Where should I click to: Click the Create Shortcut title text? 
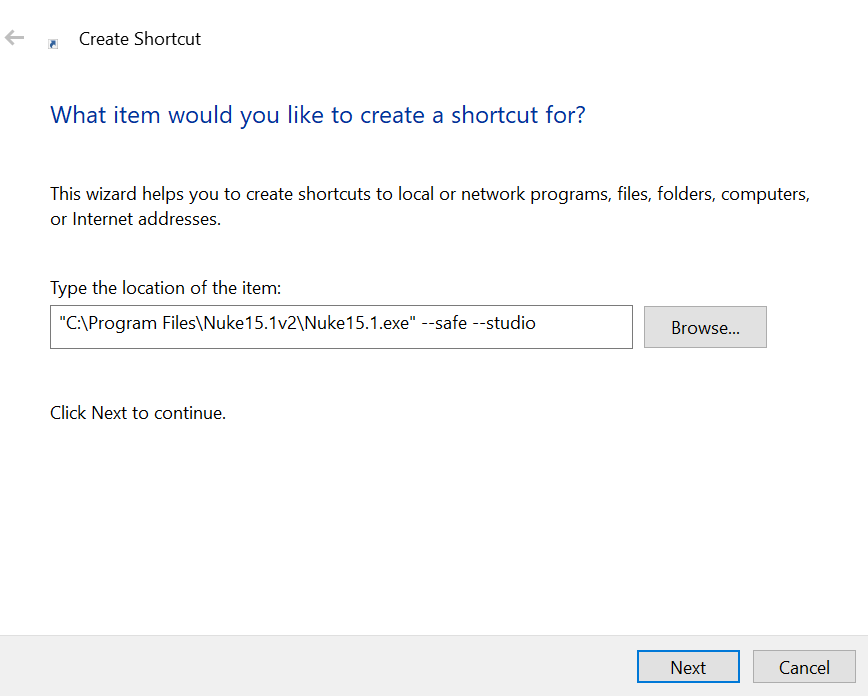click(x=140, y=39)
